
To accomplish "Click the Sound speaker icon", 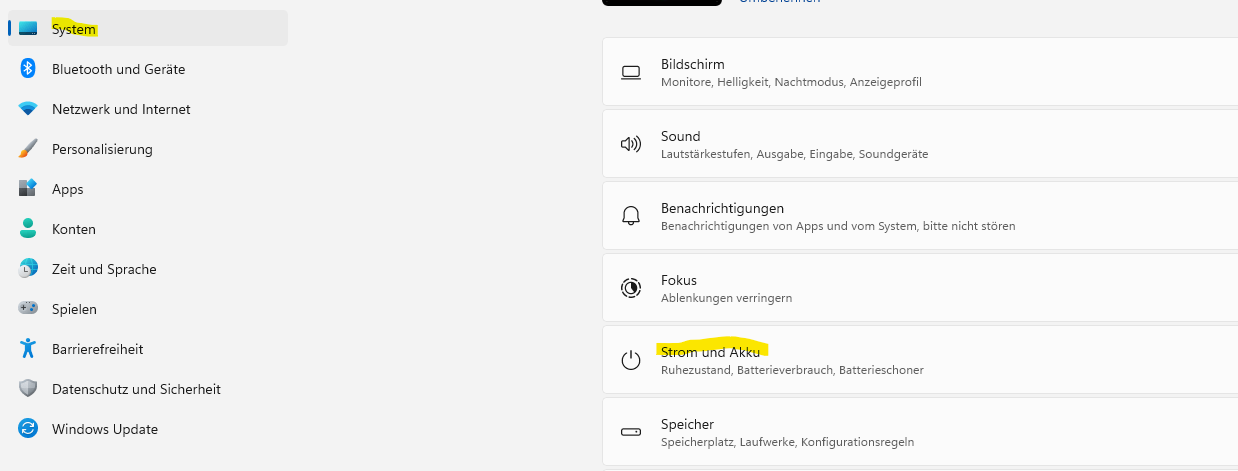I will point(630,144).
